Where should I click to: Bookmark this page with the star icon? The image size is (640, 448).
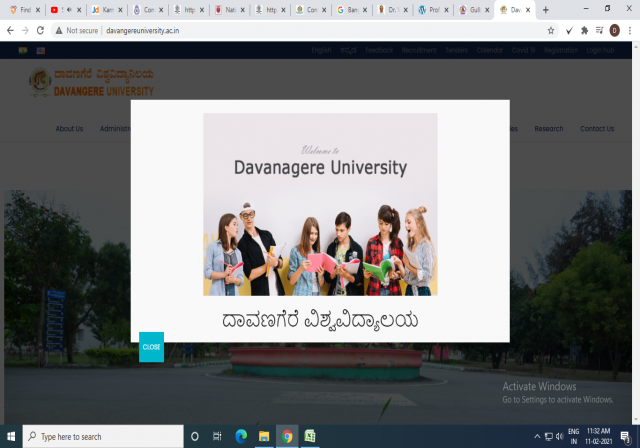point(551,31)
